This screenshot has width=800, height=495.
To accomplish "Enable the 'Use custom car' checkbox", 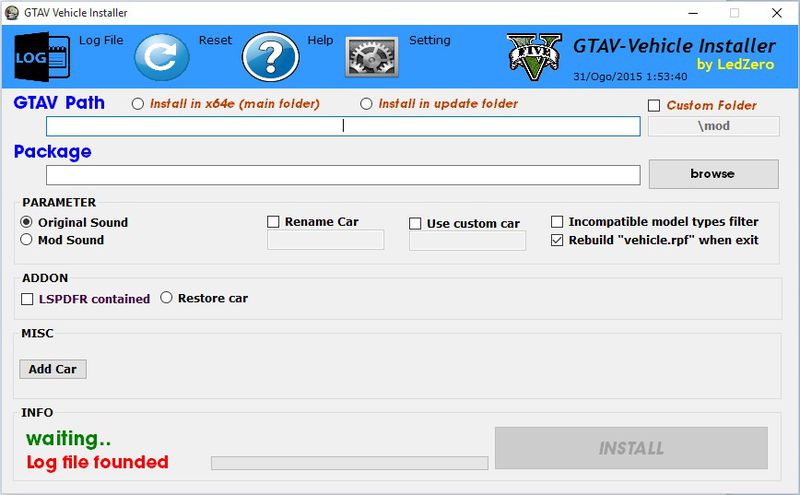I will tap(415, 224).
